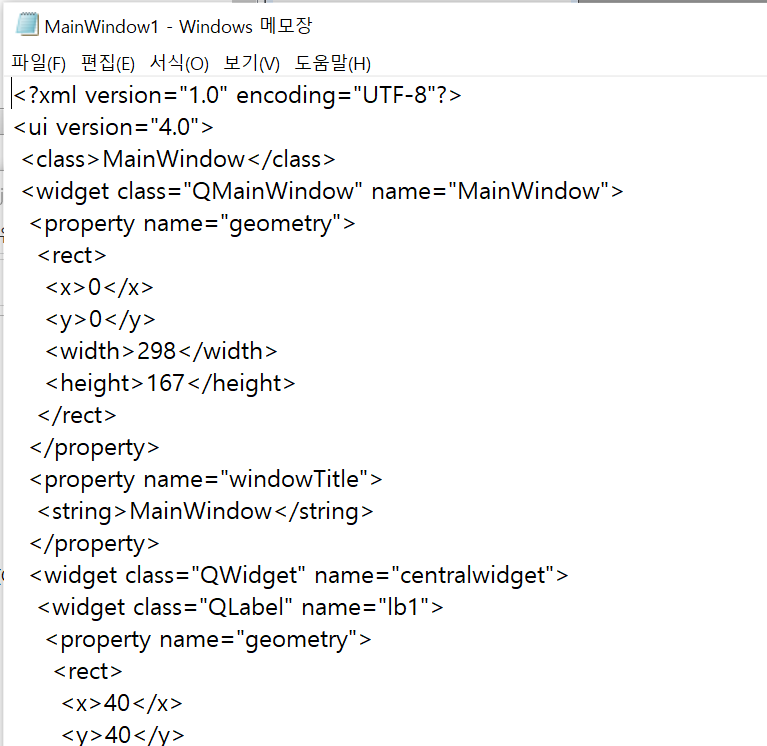Screen dimensions: 767x746
Task: Click the <y>40</y> line
Action: pyautogui.click(x=123, y=735)
